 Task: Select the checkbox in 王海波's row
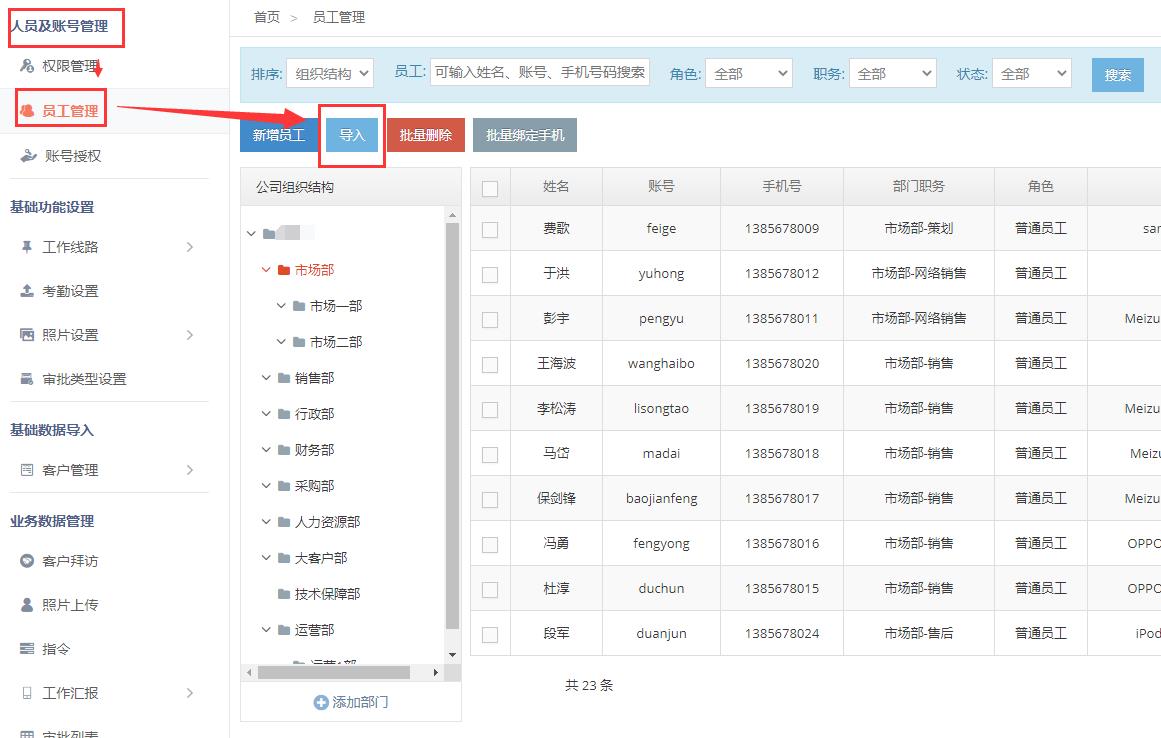pyautogui.click(x=490, y=364)
